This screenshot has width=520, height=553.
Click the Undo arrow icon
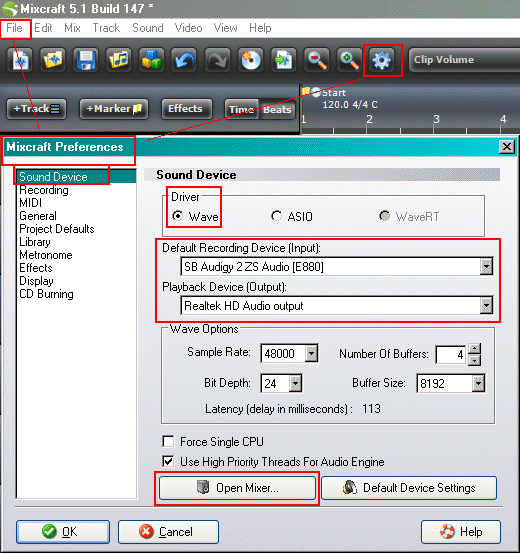184,60
